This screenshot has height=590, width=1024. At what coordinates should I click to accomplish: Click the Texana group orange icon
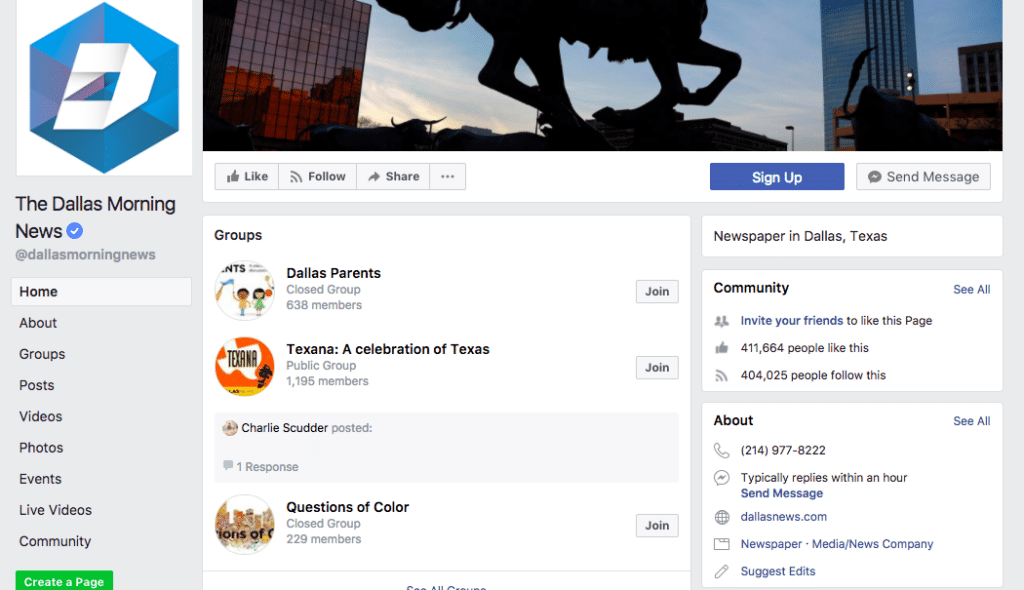coord(245,367)
